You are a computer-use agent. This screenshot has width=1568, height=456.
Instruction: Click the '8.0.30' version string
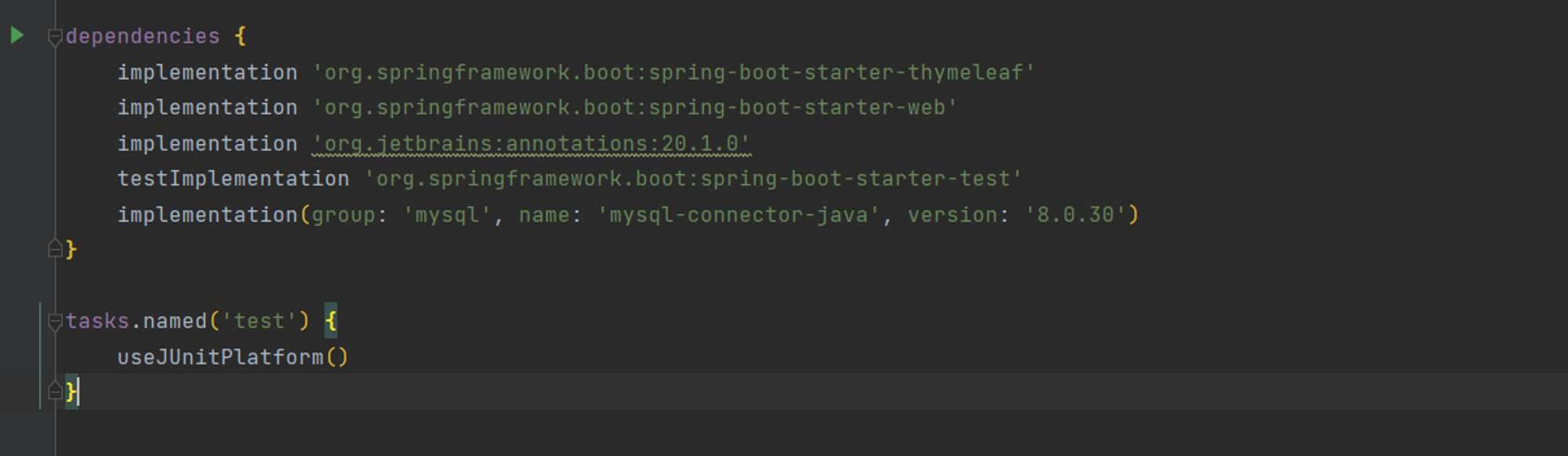coord(1075,215)
